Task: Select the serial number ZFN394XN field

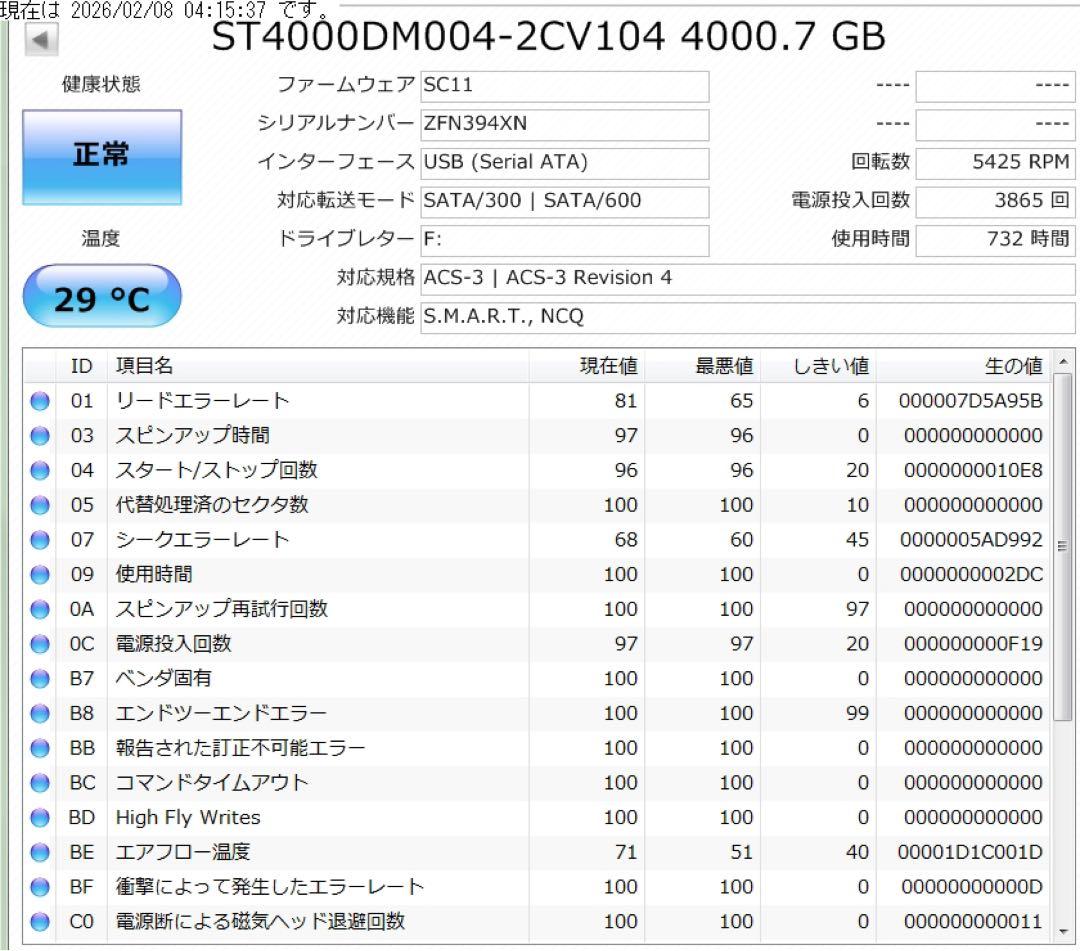Action: 565,124
